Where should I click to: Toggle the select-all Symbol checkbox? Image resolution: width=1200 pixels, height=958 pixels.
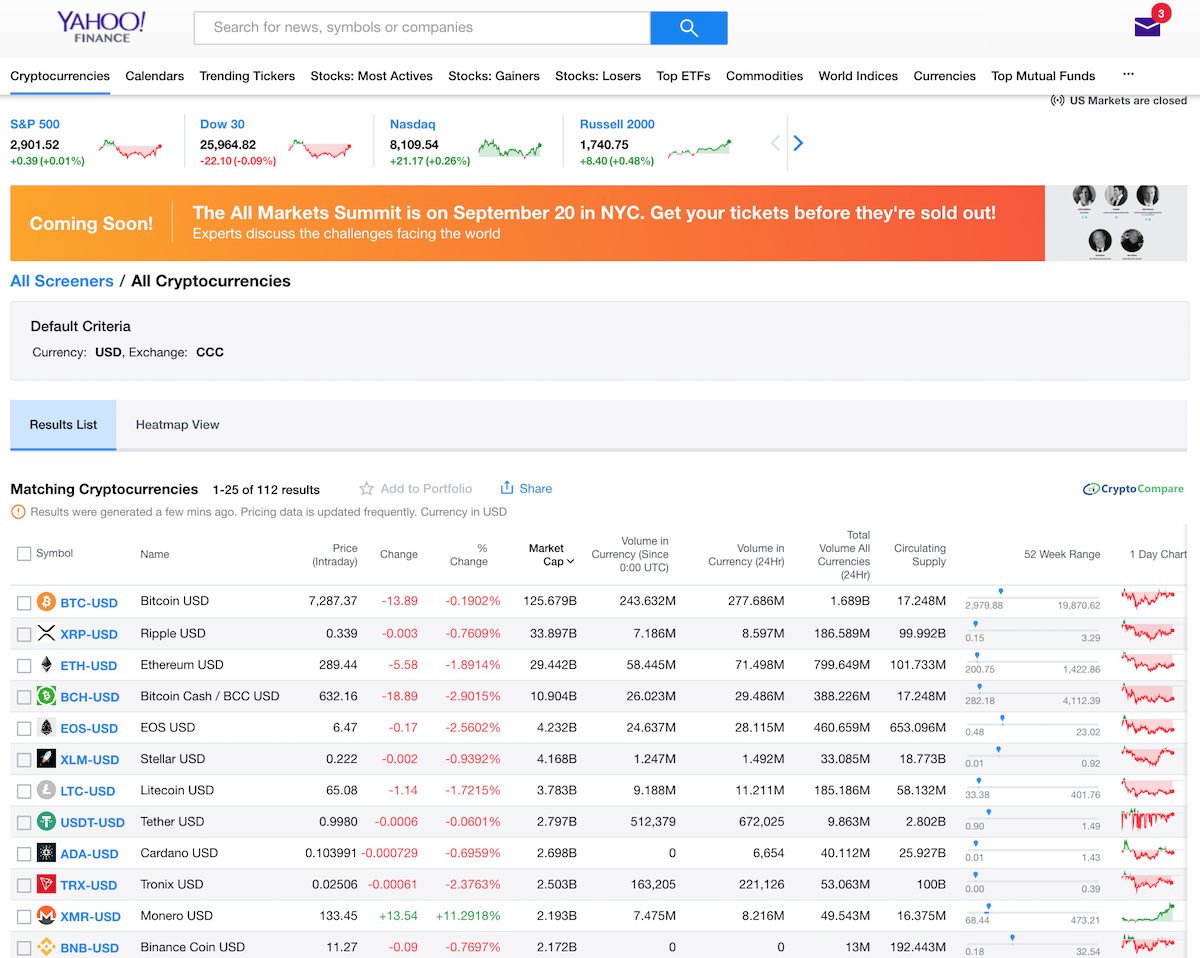pyautogui.click(x=24, y=553)
